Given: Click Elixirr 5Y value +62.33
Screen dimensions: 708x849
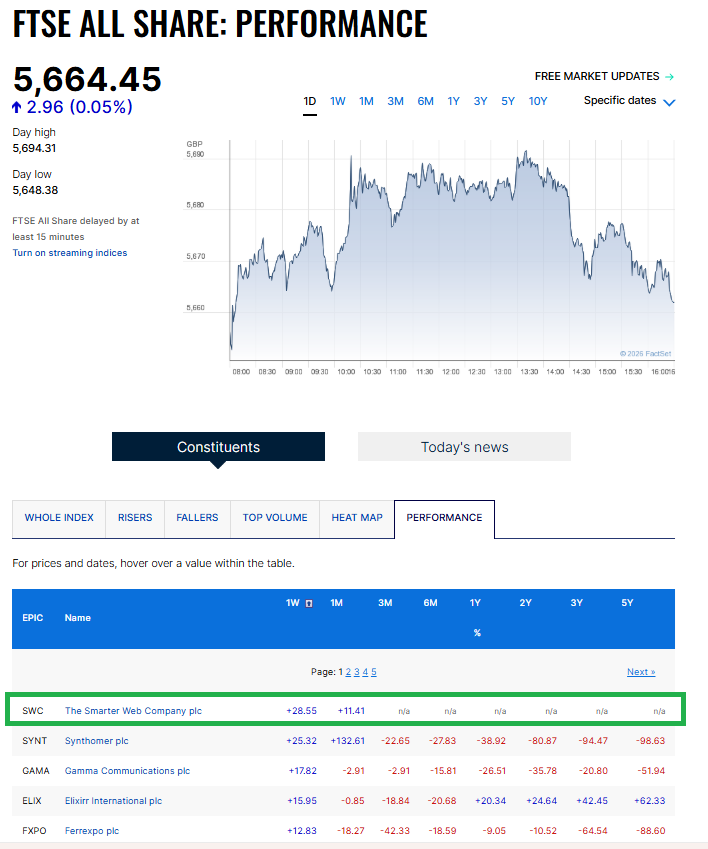Looking at the screenshot, I should [650, 801].
